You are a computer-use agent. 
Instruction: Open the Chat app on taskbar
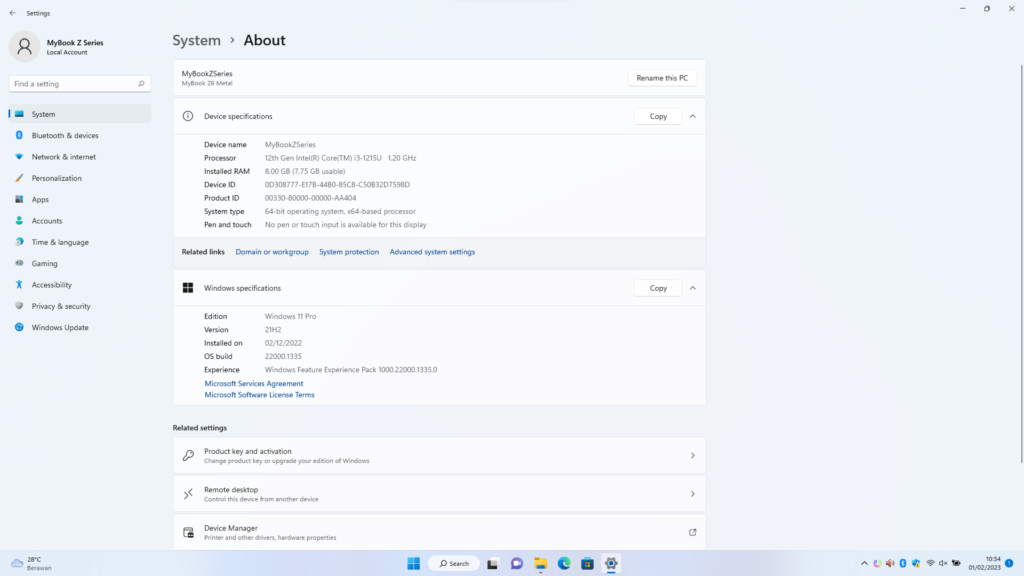point(517,564)
